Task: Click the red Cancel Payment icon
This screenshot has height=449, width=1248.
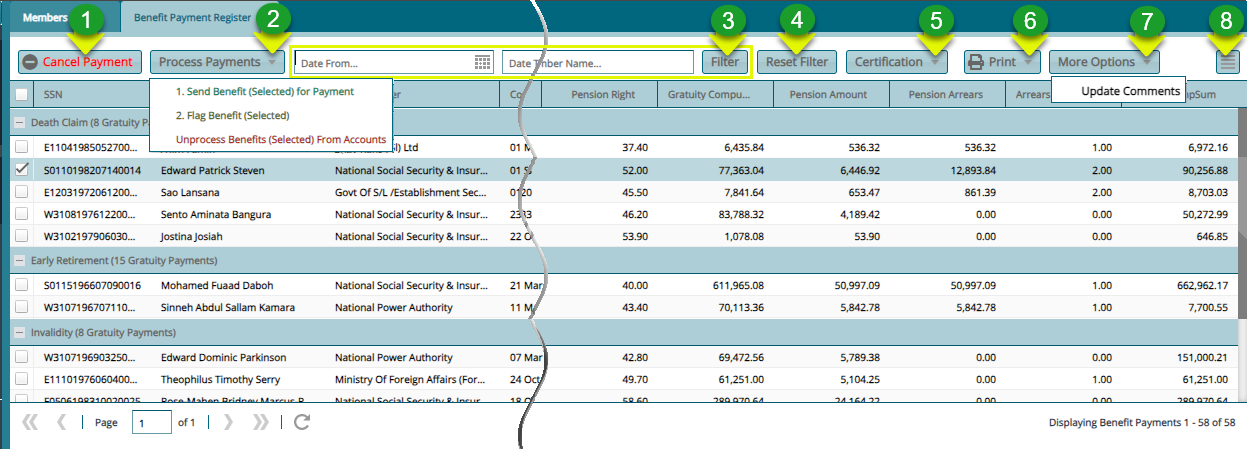Action: pyautogui.click(x=31, y=62)
